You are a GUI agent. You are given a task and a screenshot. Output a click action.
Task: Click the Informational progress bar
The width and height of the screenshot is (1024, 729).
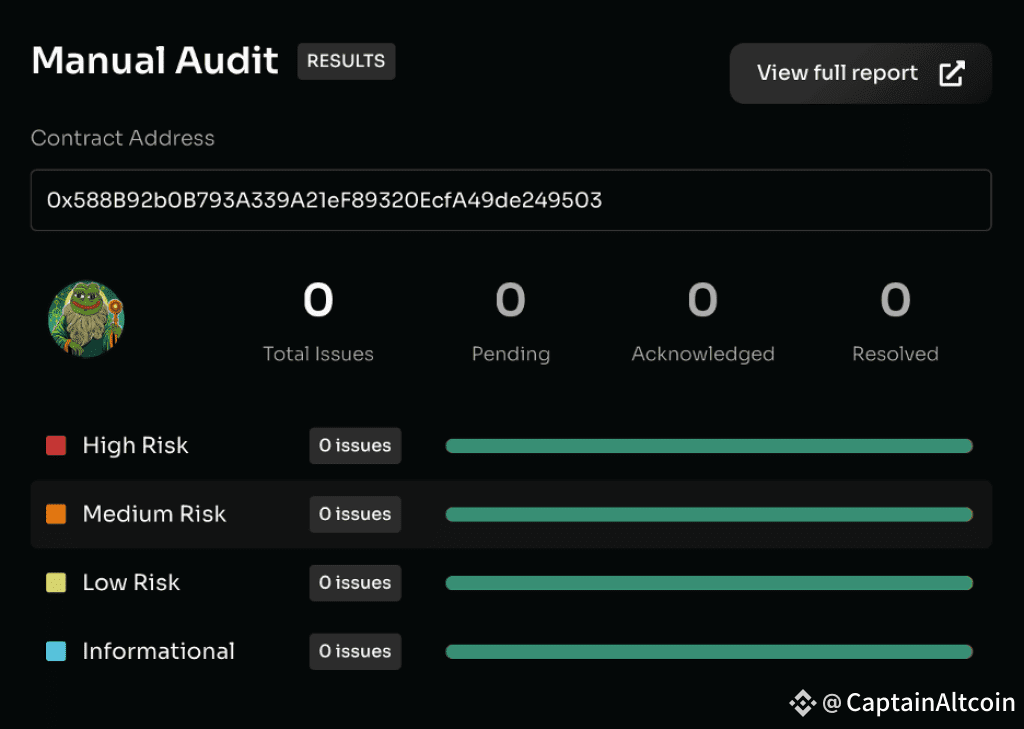point(709,652)
